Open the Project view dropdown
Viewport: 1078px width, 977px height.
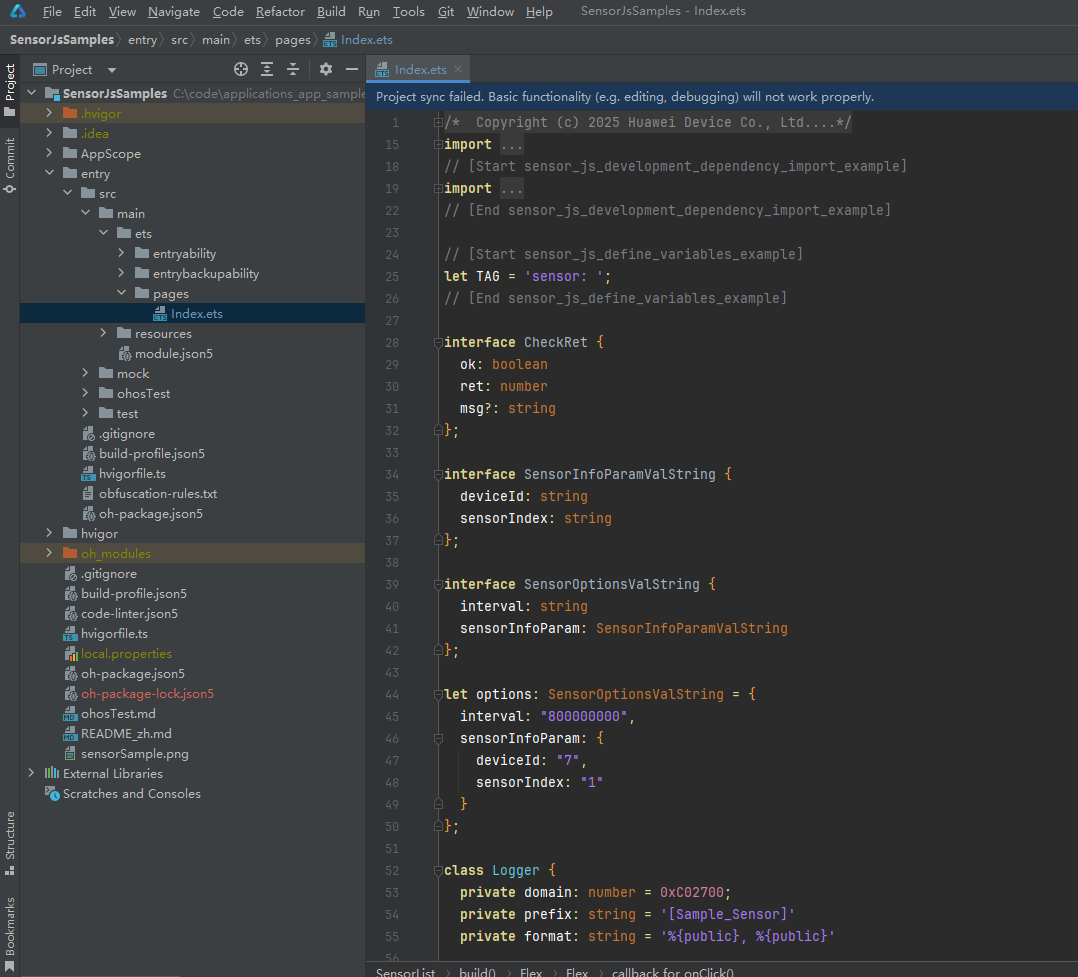click(x=111, y=70)
